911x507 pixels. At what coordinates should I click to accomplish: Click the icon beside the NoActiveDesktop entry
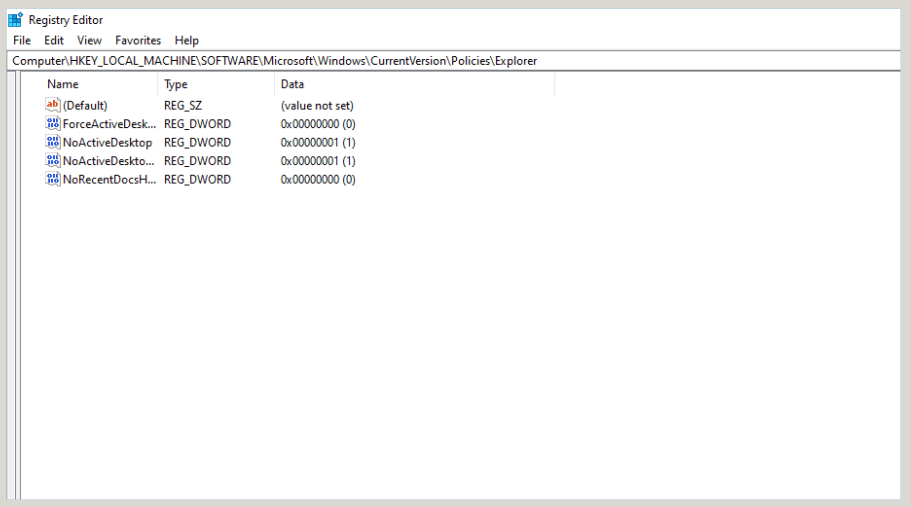coord(53,142)
